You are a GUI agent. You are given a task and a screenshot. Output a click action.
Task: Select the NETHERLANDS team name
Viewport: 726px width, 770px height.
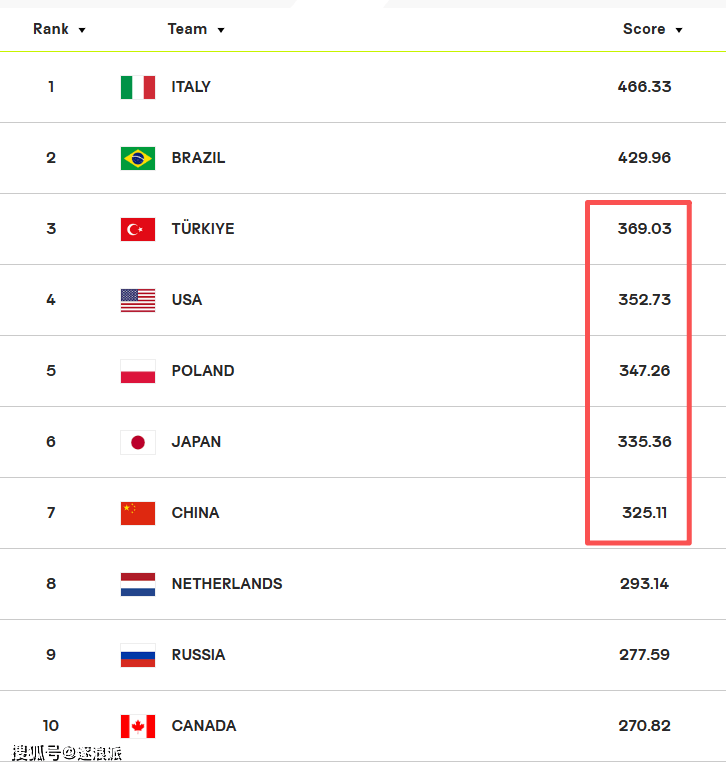point(227,583)
